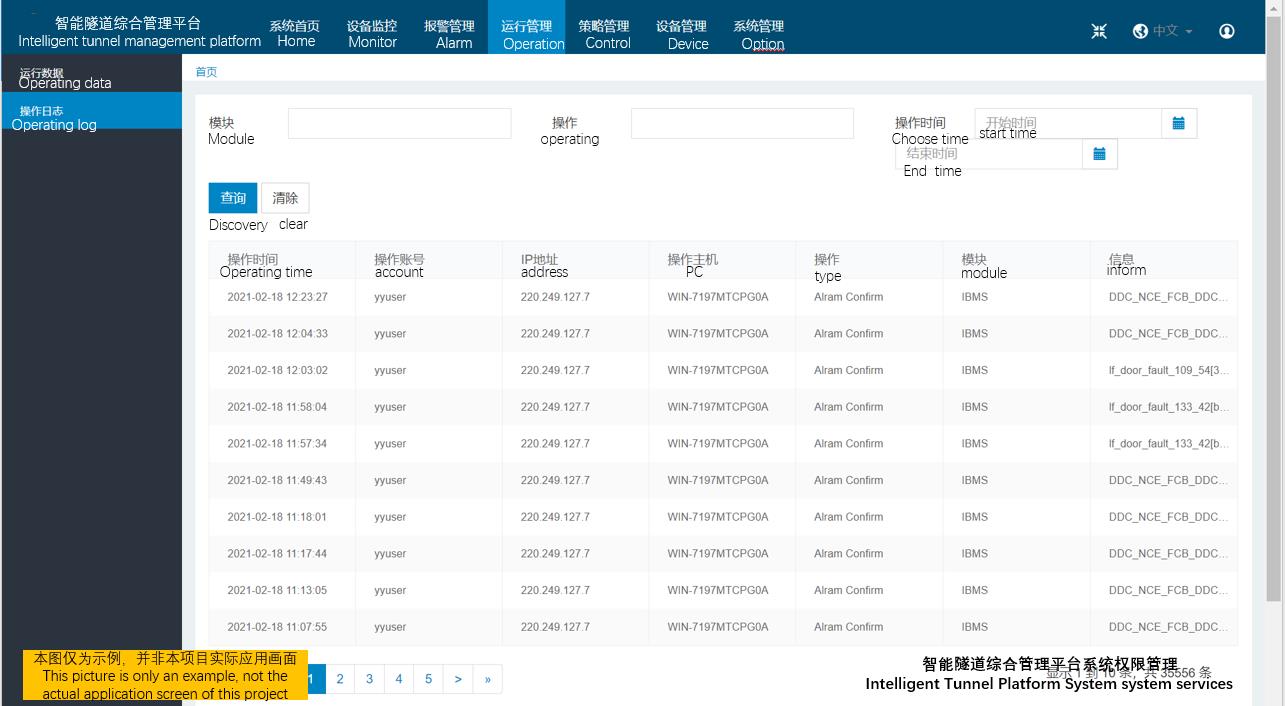The height and width of the screenshot is (706, 1285).
Task: Go to page 2
Action: pyautogui.click(x=340, y=679)
